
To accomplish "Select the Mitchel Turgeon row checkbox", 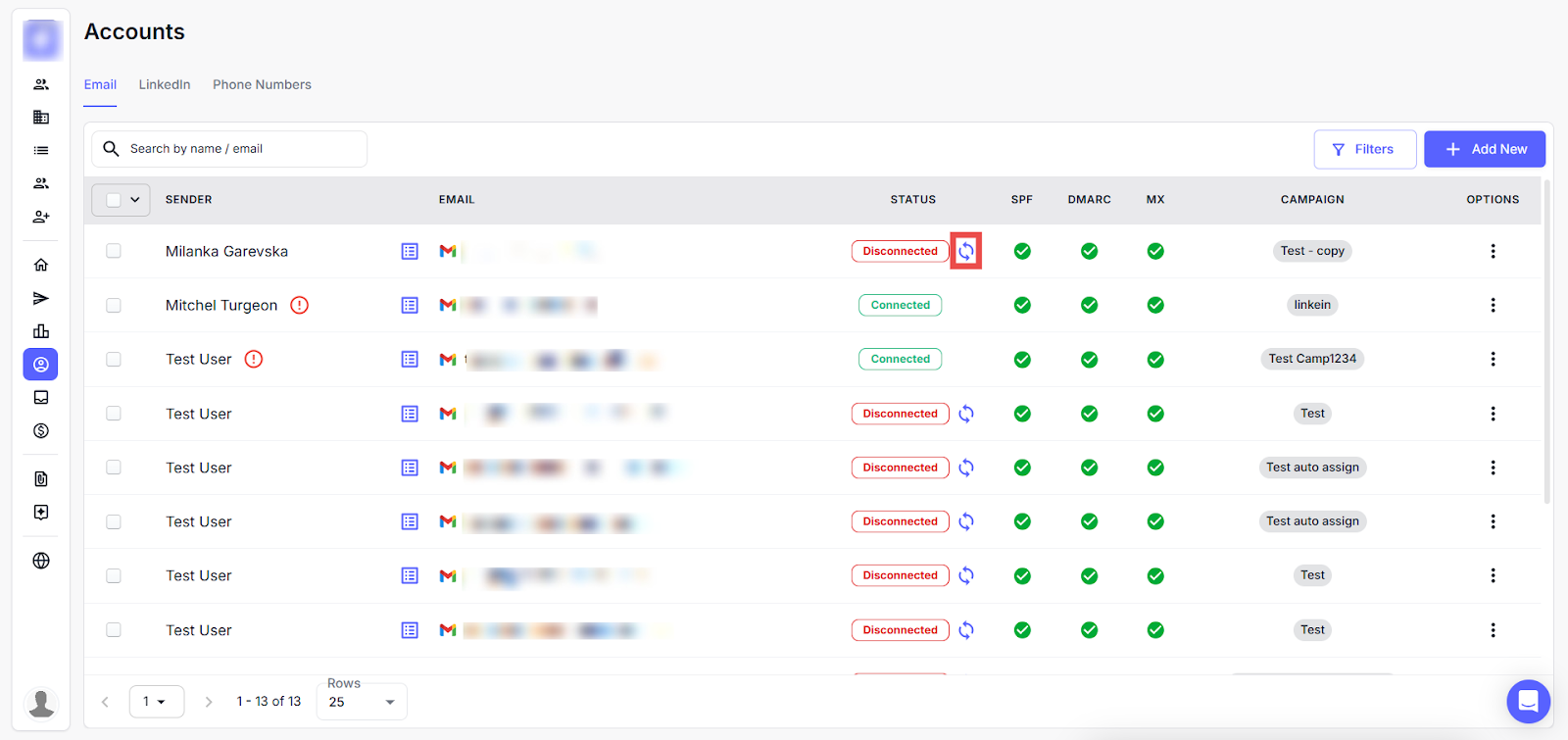I will 114,305.
